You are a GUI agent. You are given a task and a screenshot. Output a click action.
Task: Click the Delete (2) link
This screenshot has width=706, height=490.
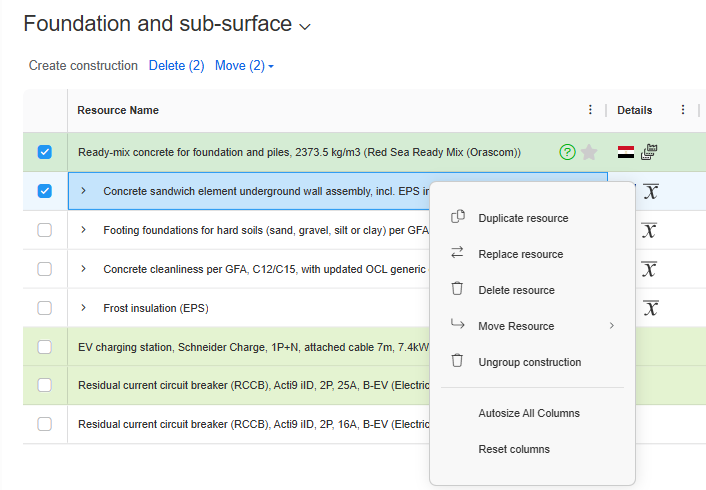click(x=176, y=66)
